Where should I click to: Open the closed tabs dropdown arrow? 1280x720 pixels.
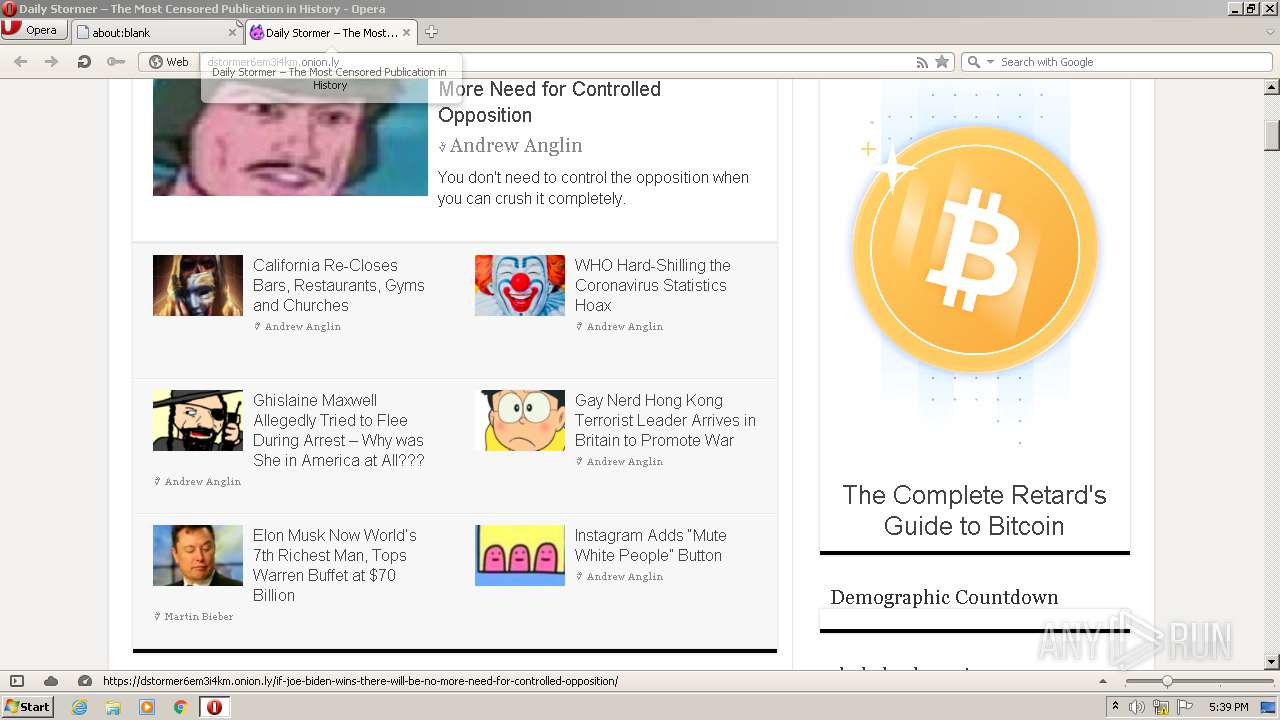1270,32
